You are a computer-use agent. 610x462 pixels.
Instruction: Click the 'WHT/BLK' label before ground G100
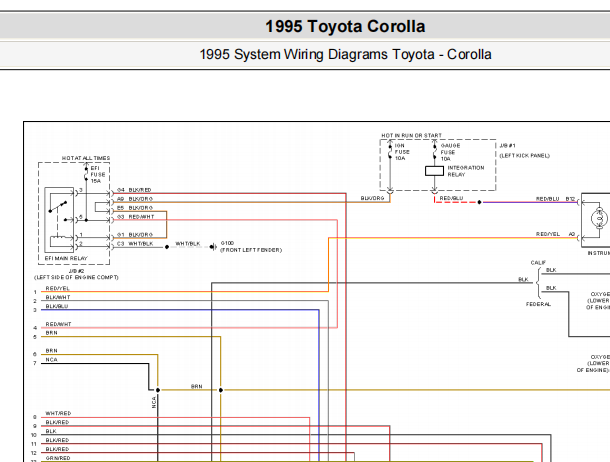tap(188, 243)
